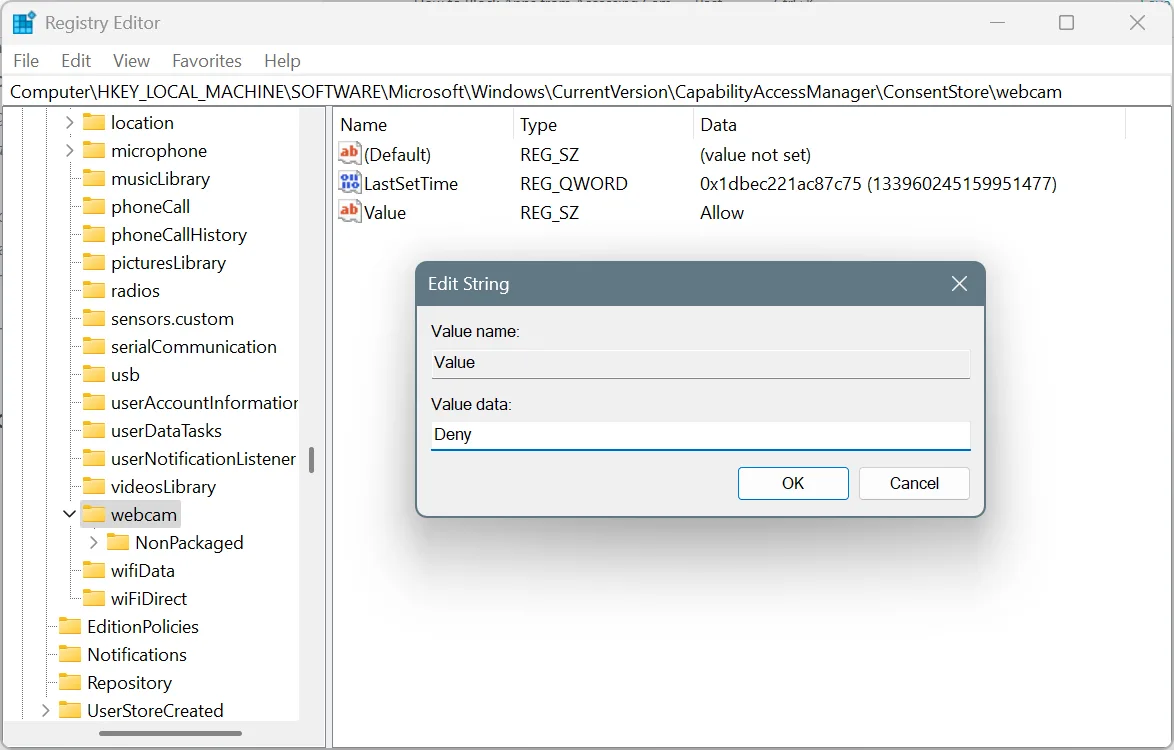This screenshot has width=1174, height=750.
Task: Click the registry path address bar
Action: click(587, 92)
